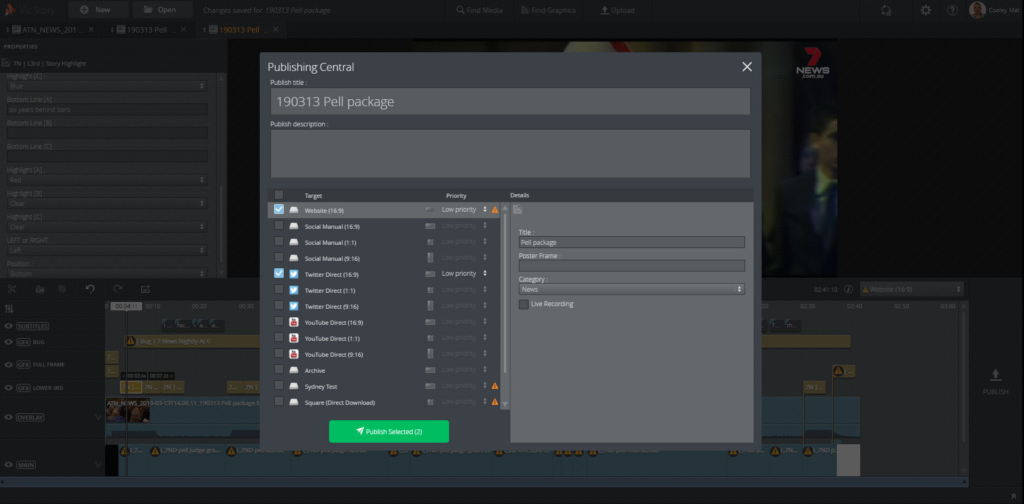
Task: Click the landscape format icon for Social Manual (16:9)
Action: 430,226
